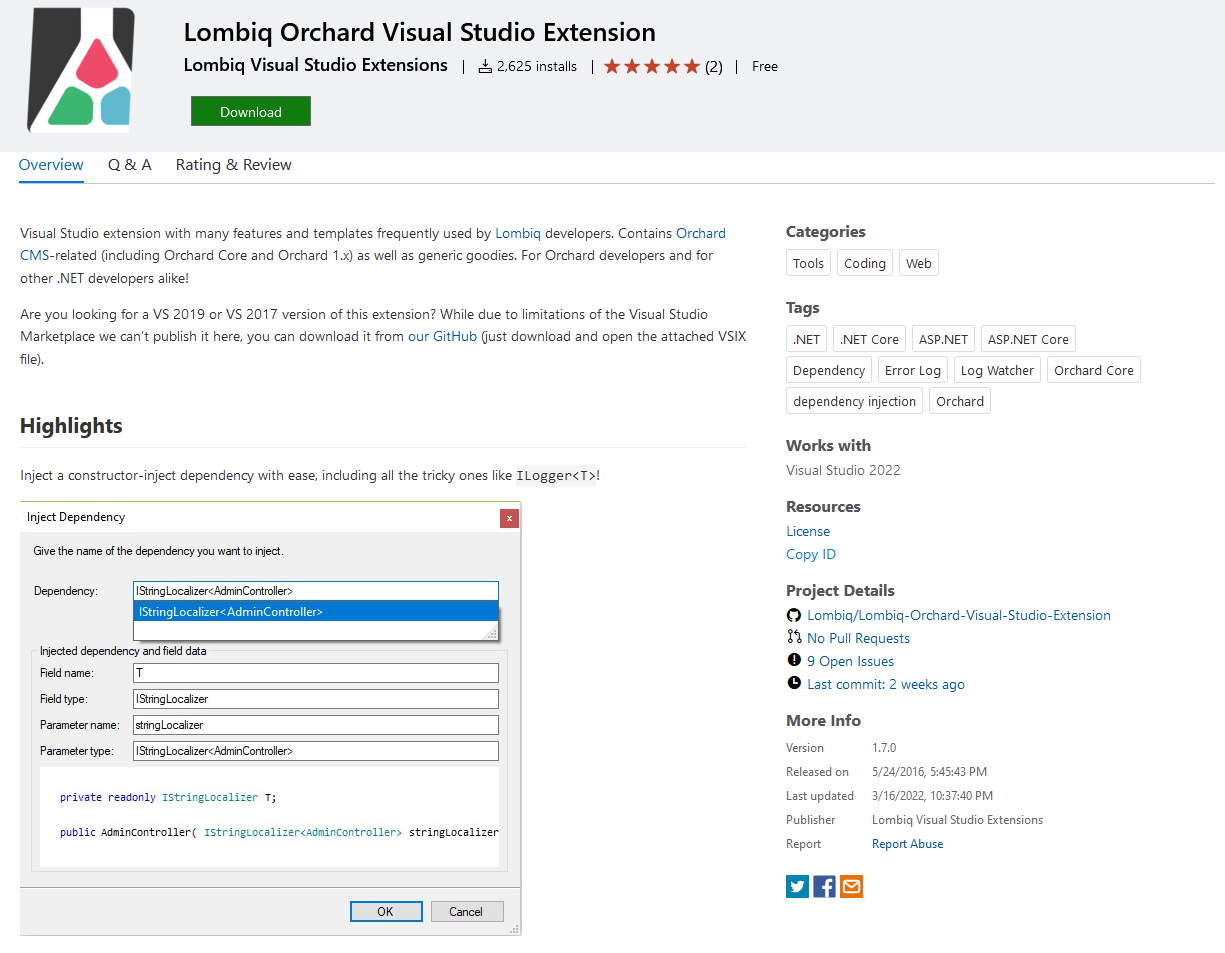This screenshot has width=1225, height=953.
Task: Click last updated 3/16/2022, 10:37:40 PM
Action: pyautogui.click(x=933, y=796)
